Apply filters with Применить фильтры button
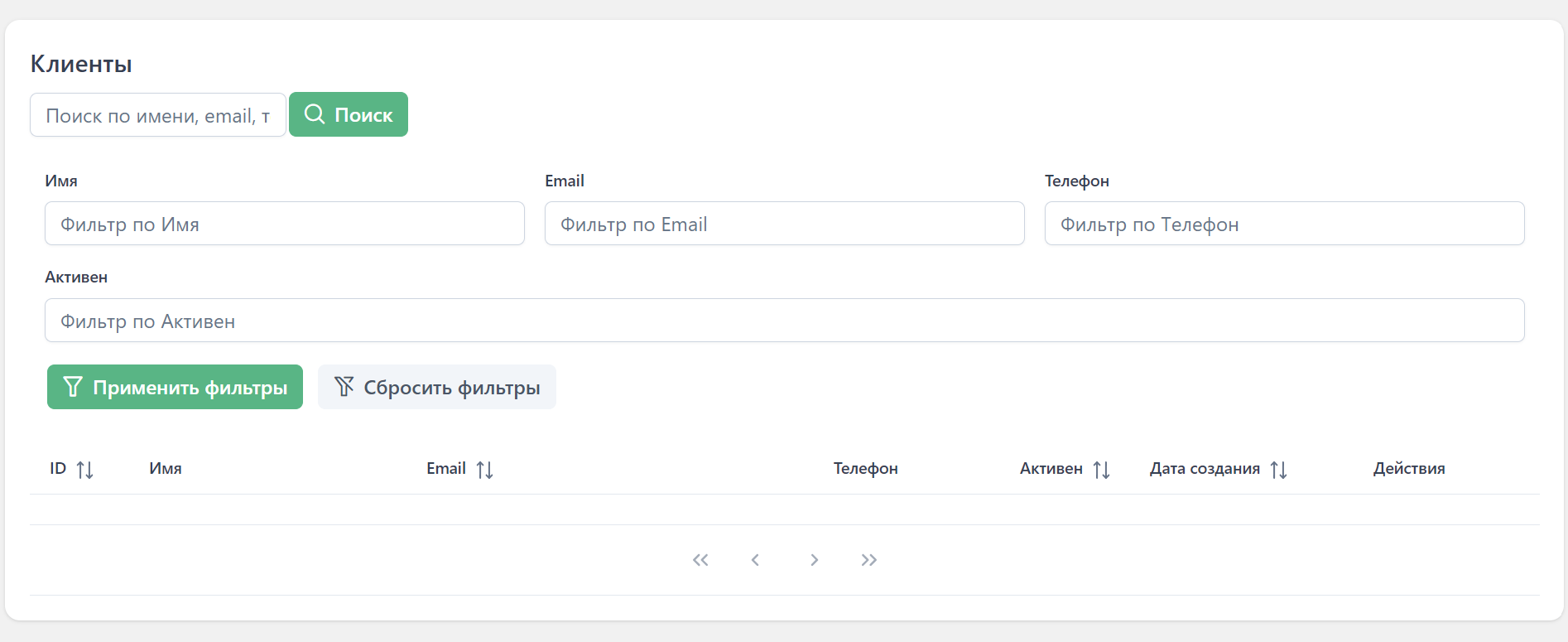1568x642 pixels. 175,387
